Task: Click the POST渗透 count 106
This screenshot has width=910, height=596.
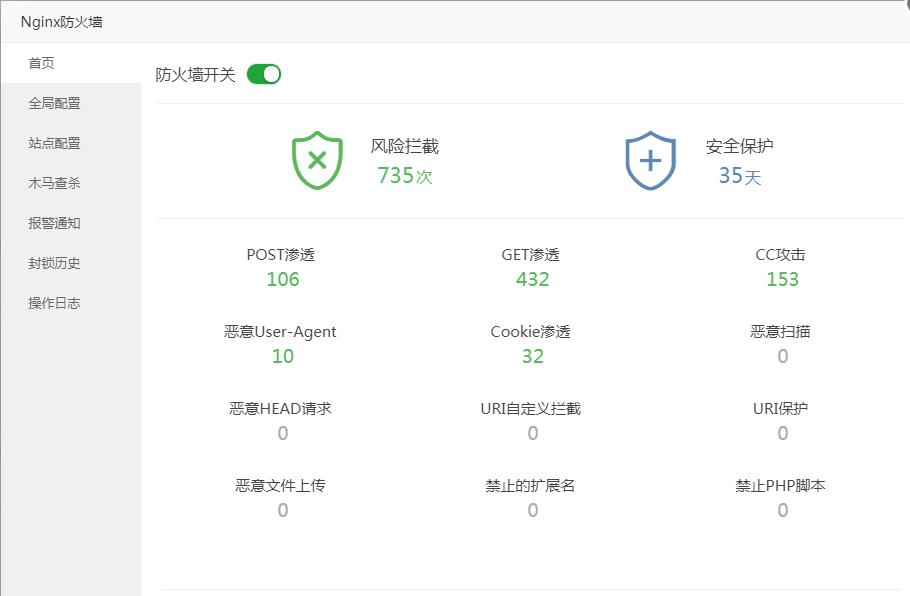Action: (x=283, y=279)
